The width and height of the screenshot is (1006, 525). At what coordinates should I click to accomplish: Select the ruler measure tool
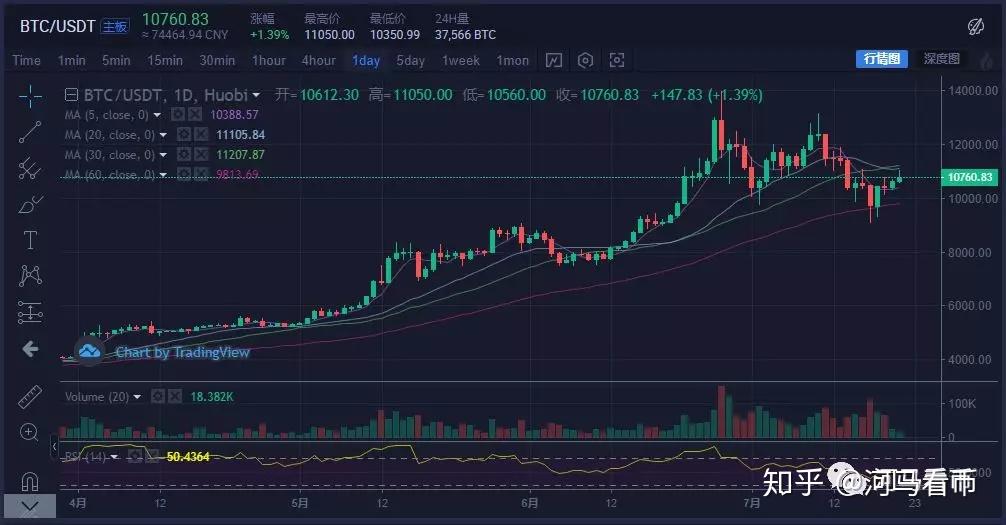tap(30, 397)
